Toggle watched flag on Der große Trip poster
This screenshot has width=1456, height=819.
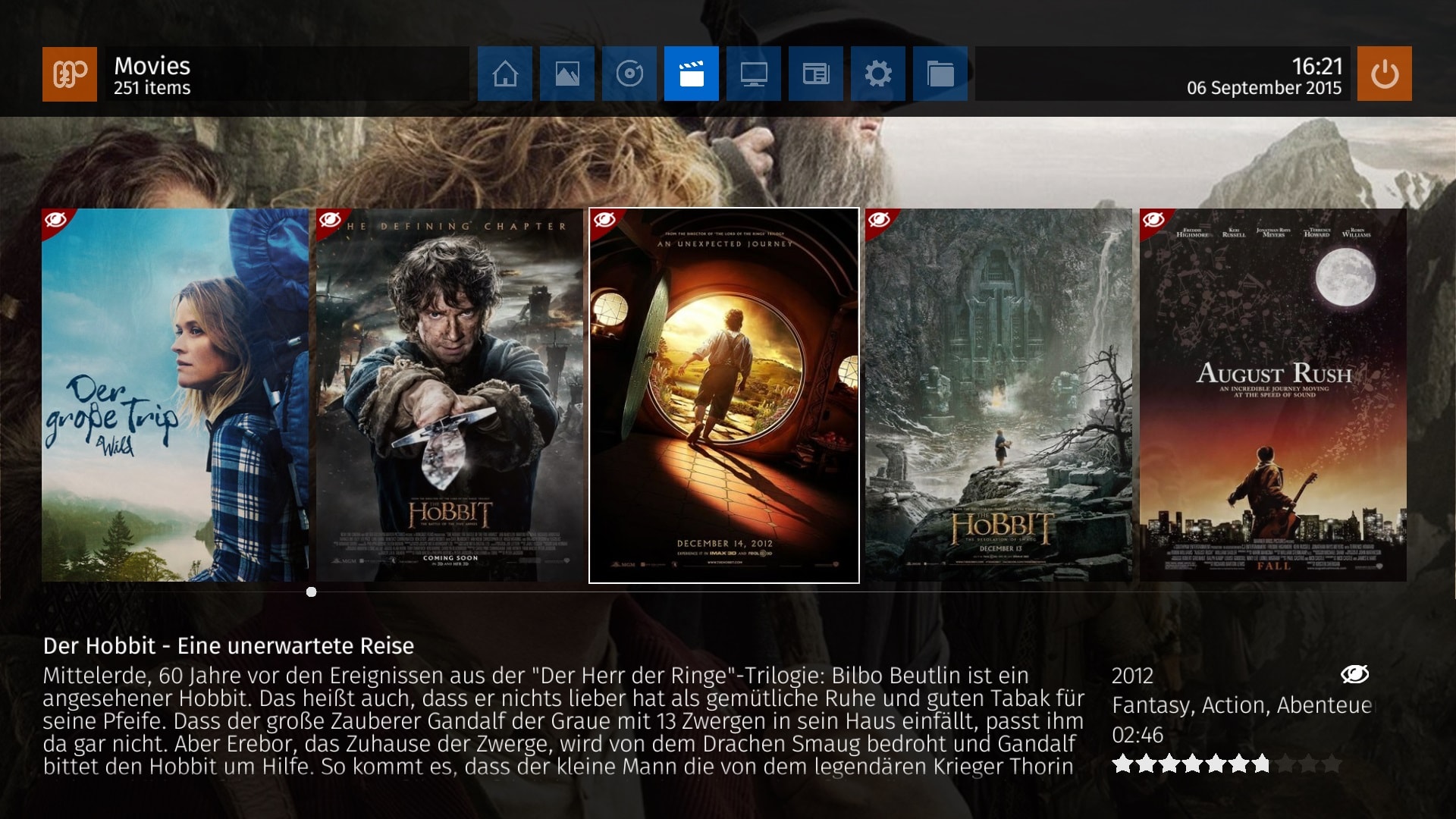click(55, 221)
